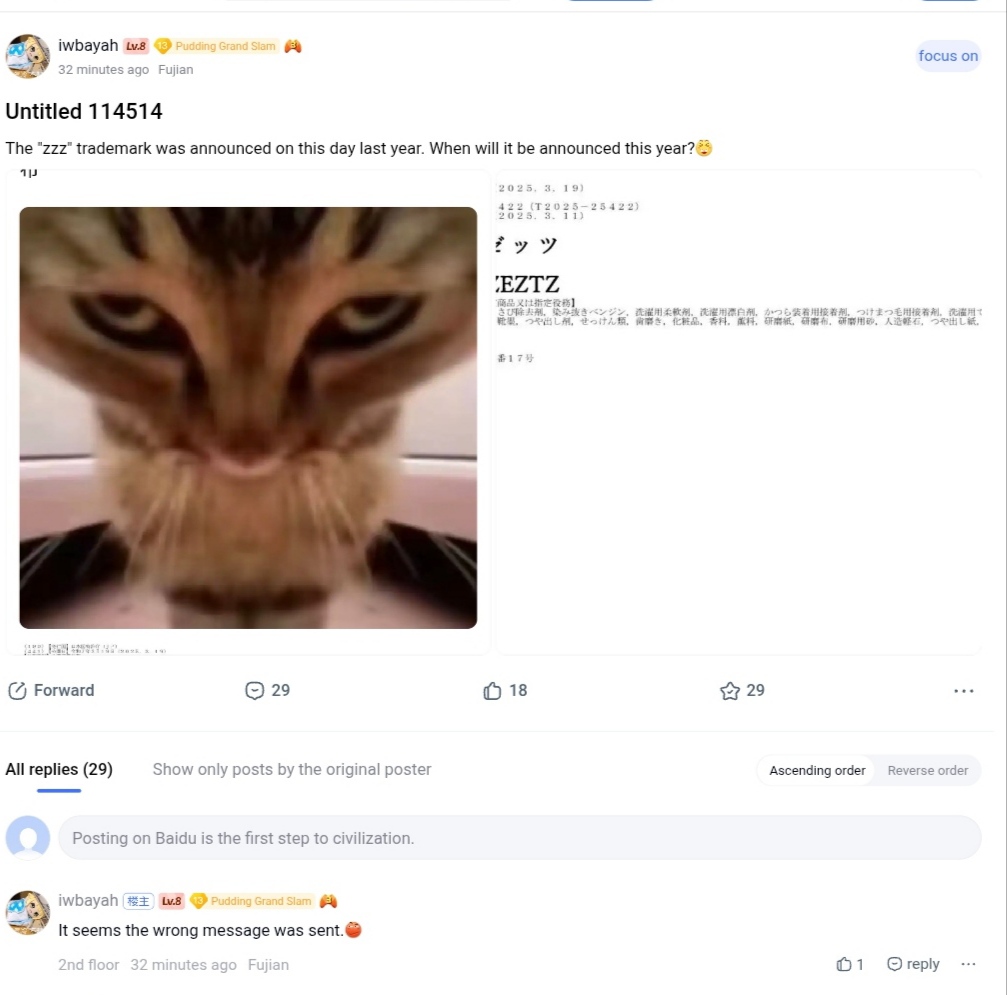The width and height of the screenshot is (1007, 995).
Task: Click the focus on follow button
Action: pos(948,56)
